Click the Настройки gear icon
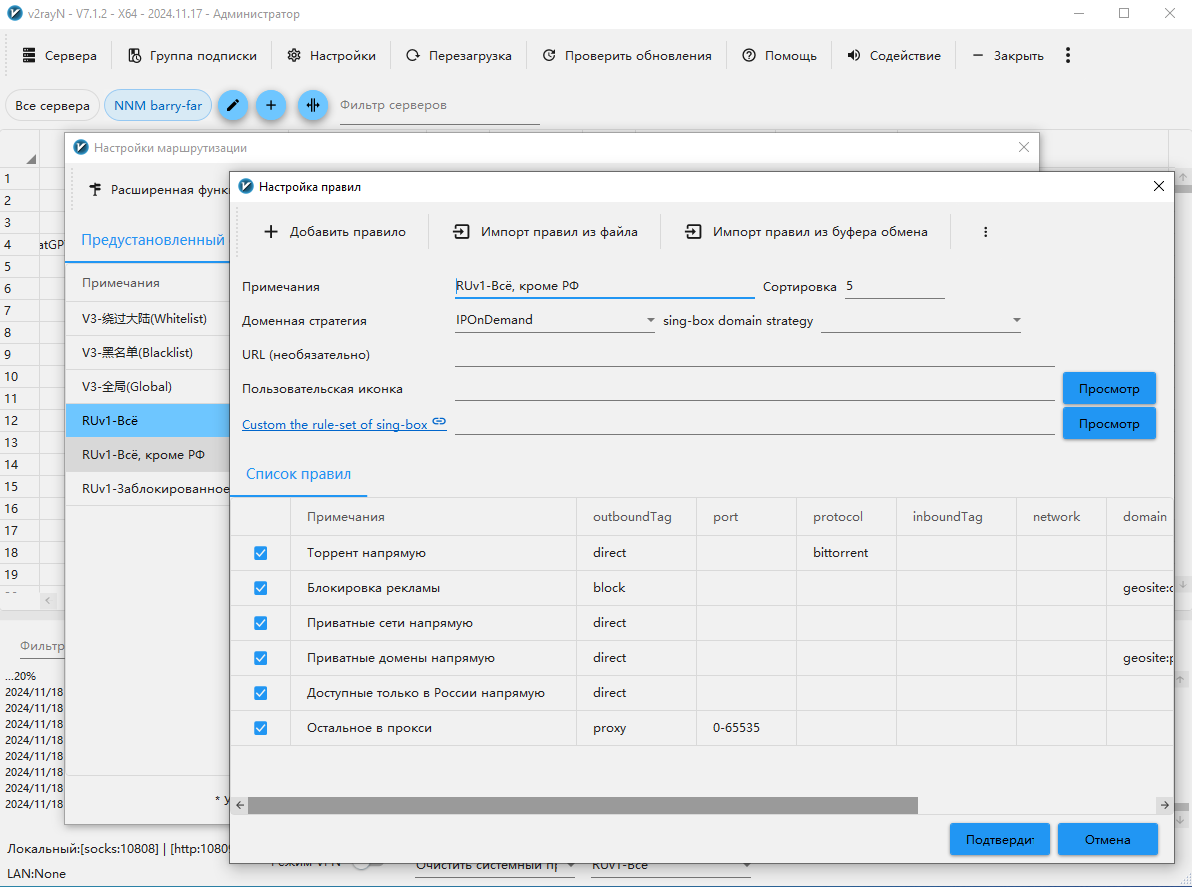Viewport: 1192px width, 887px height. pyautogui.click(x=294, y=56)
